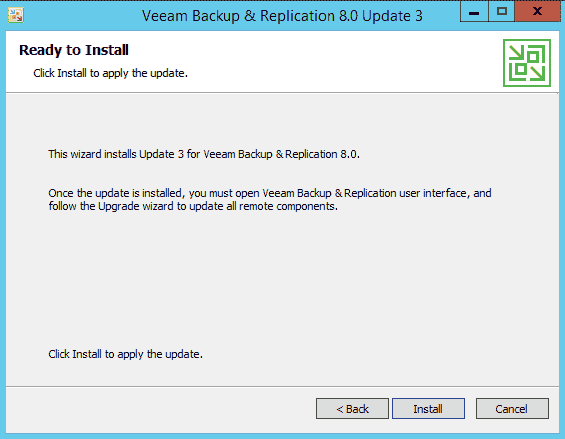This screenshot has width=565, height=439.
Task: Click the bottom 'Click Install to apply' text
Action: pos(125,354)
